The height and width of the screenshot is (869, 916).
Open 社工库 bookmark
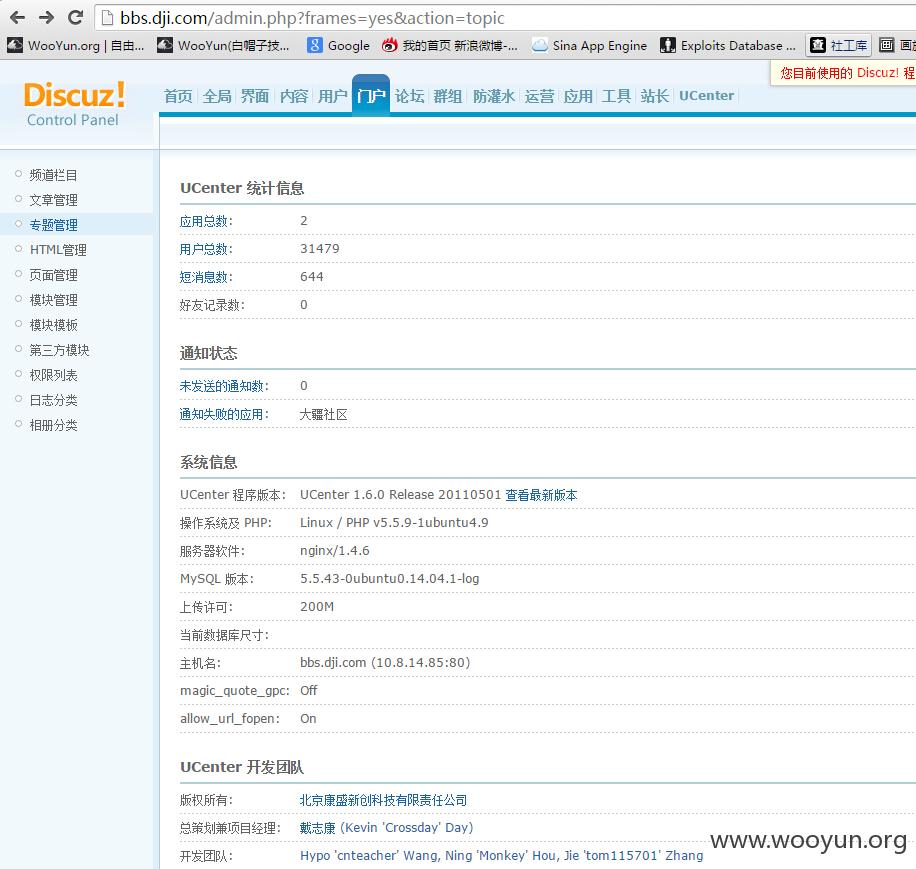839,46
